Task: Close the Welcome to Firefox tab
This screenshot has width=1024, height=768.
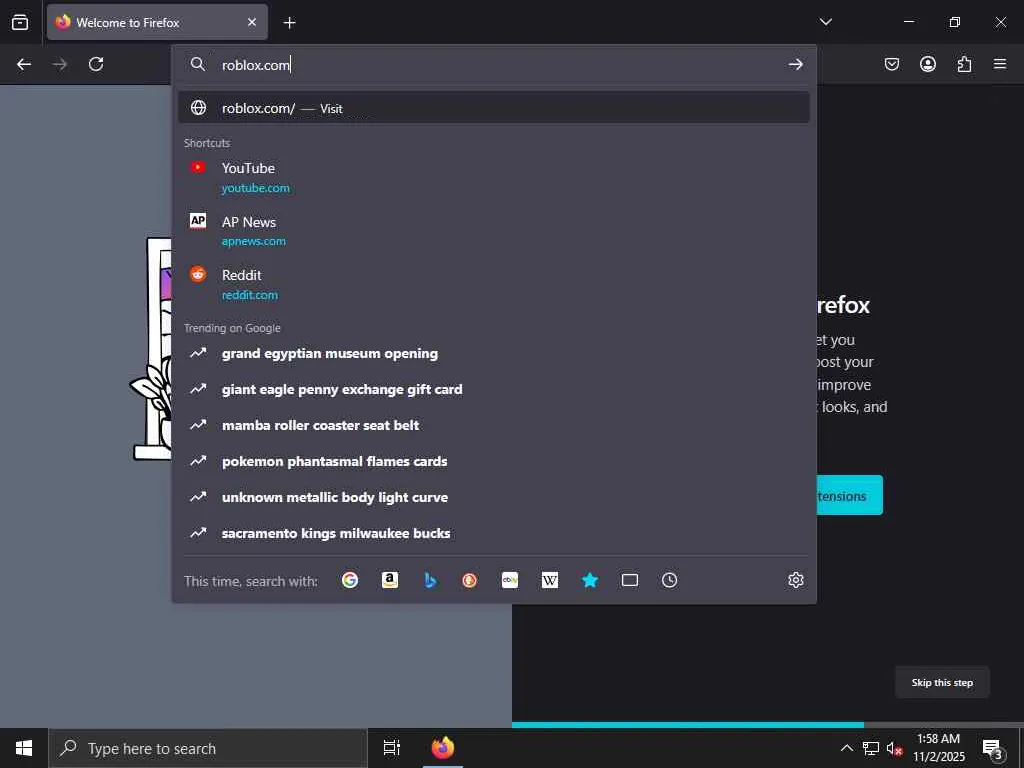Action: pos(252,22)
